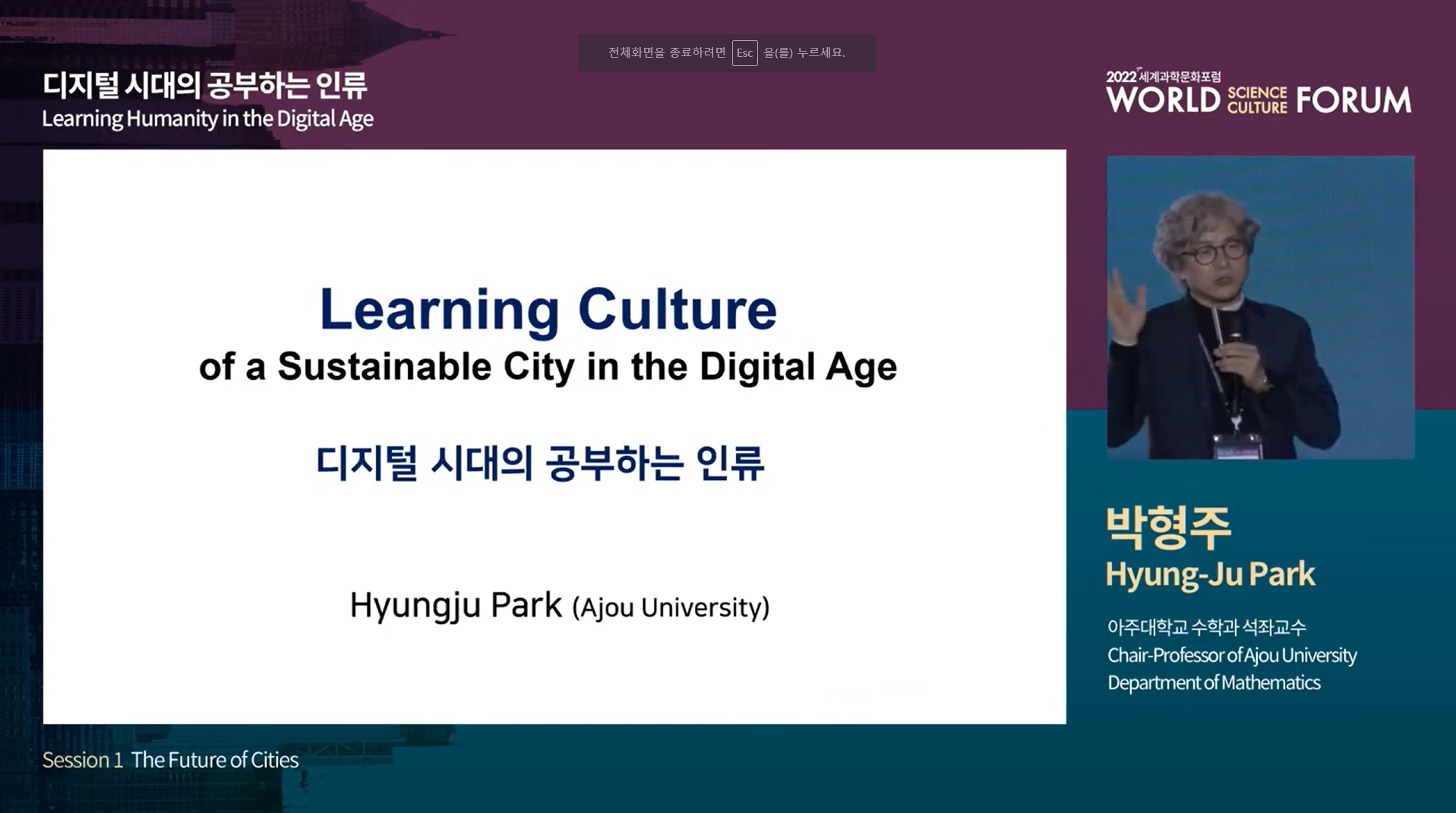Click "Chair-Professor of Ajou University" text
The width and height of the screenshot is (1456, 813).
[x=1231, y=655]
